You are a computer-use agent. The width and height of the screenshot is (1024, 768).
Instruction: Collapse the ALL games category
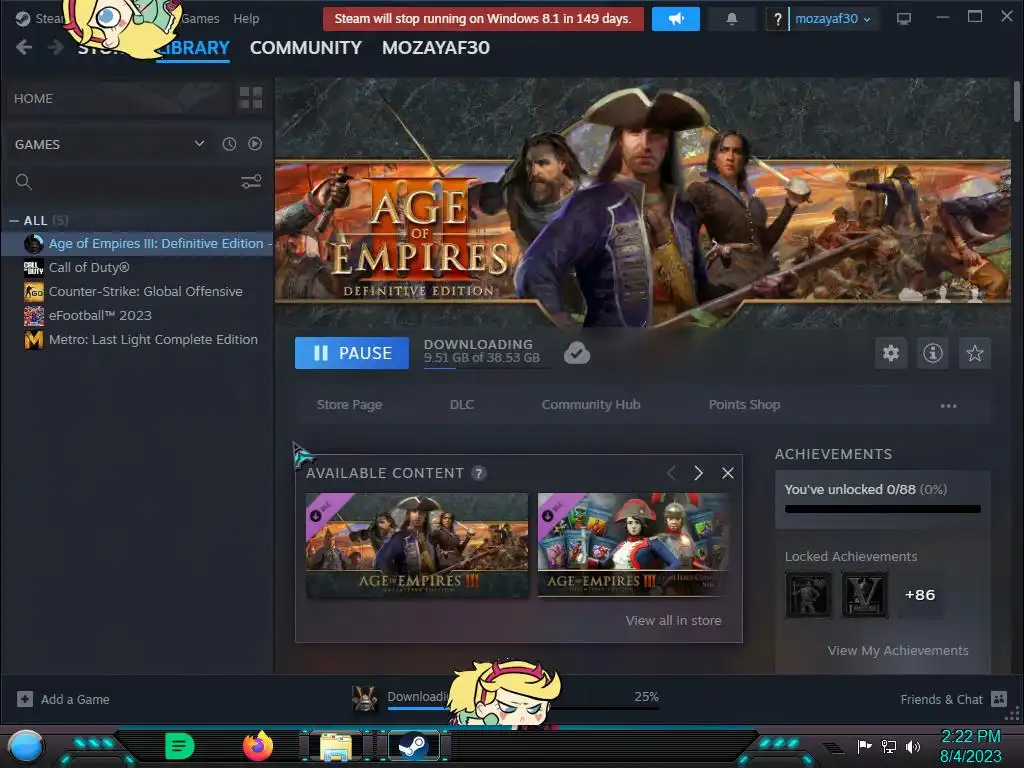coord(14,221)
